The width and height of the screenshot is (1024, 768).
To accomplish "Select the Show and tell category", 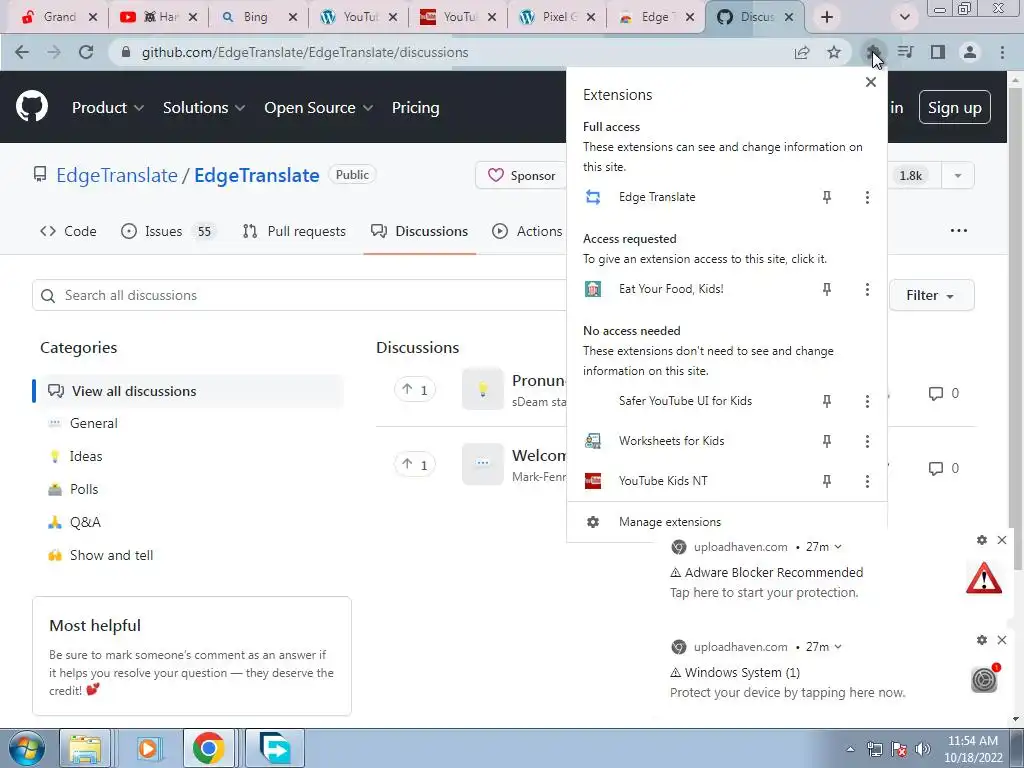I will click(112, 555).
